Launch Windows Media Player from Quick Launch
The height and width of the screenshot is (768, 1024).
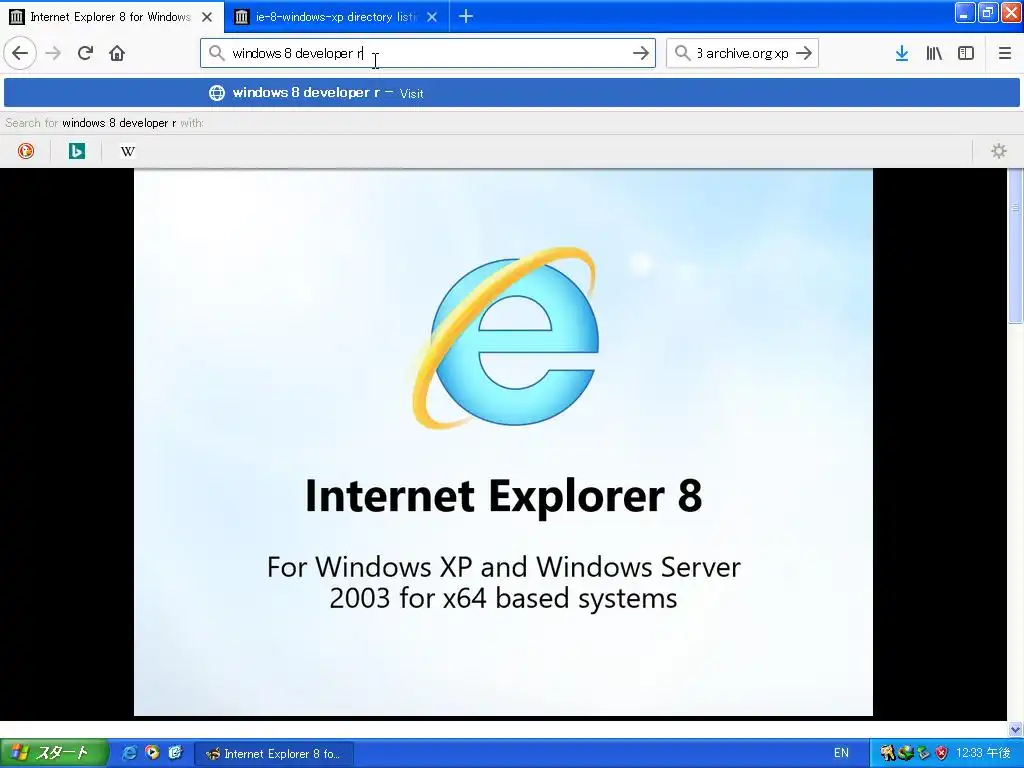coord(152,753)
